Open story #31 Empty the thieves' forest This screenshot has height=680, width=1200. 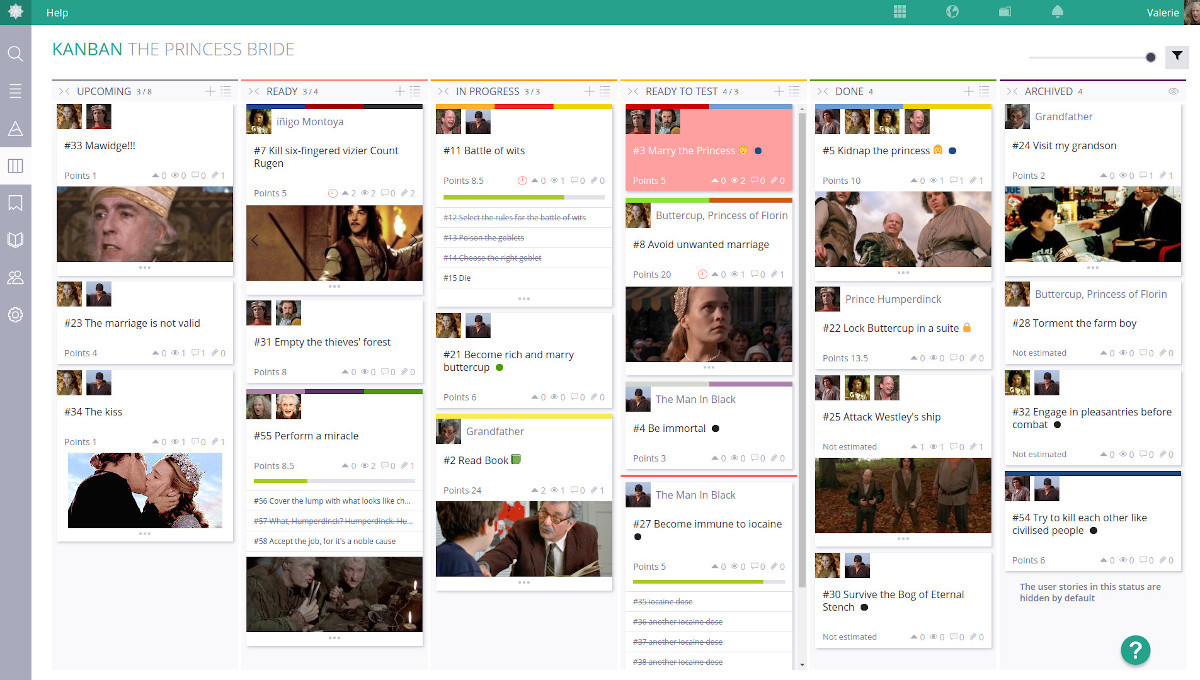point(322,342)
